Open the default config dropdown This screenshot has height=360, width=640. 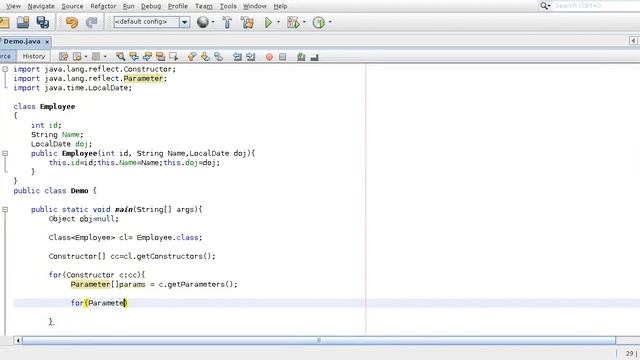(184, 22)
